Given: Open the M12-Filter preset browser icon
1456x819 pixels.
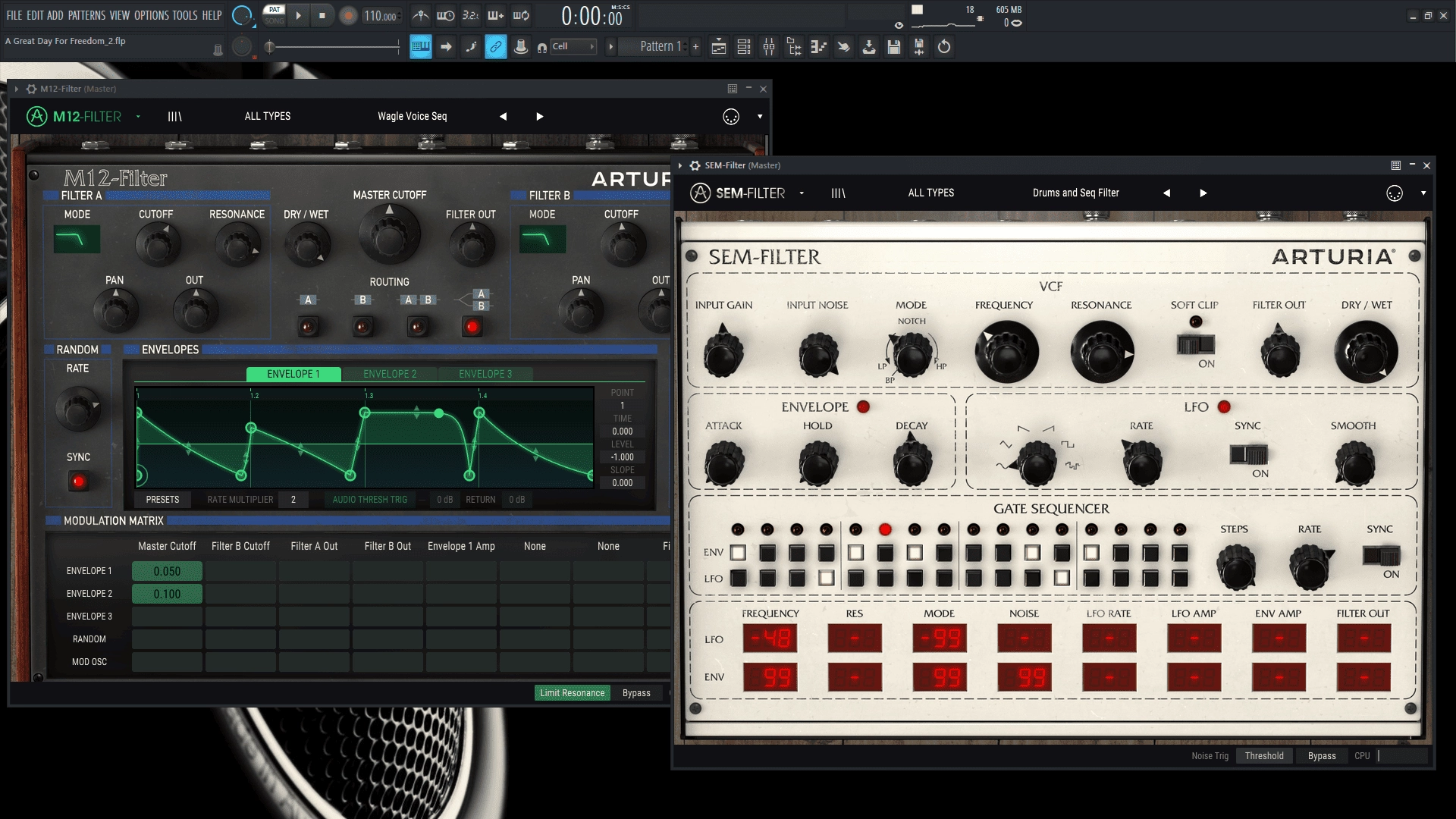Looking at the screenshot, I should click(x=174, y=117).
